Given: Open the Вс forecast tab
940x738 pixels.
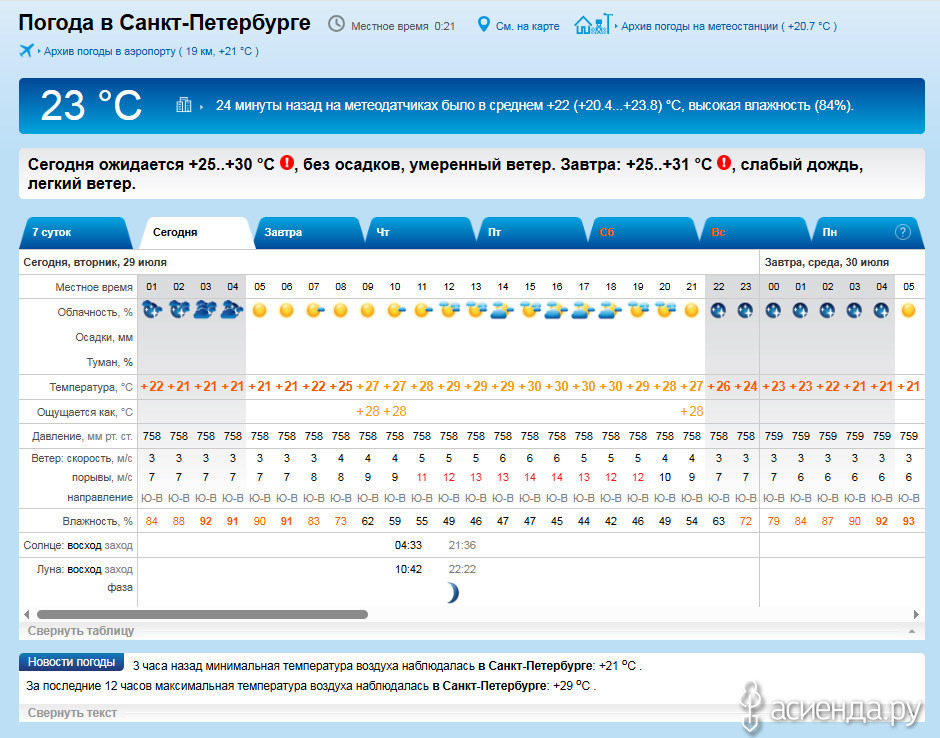Looking at the screenshot, I should pos(753,232).
